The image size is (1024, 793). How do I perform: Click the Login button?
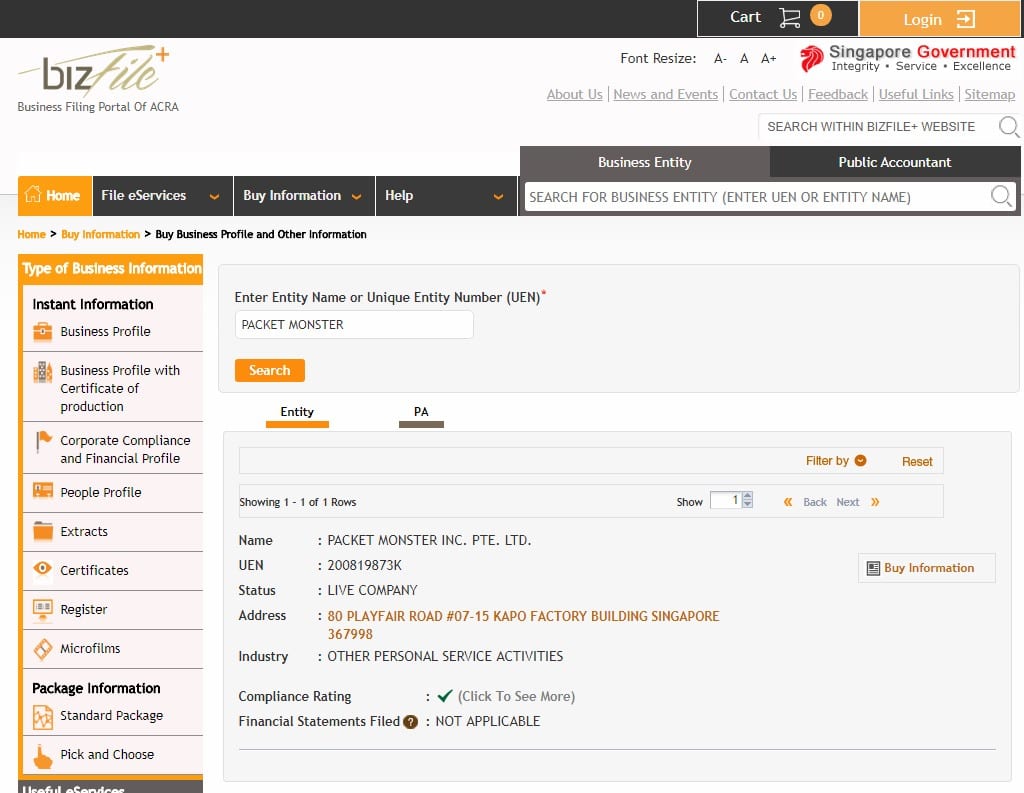[939, 19]
